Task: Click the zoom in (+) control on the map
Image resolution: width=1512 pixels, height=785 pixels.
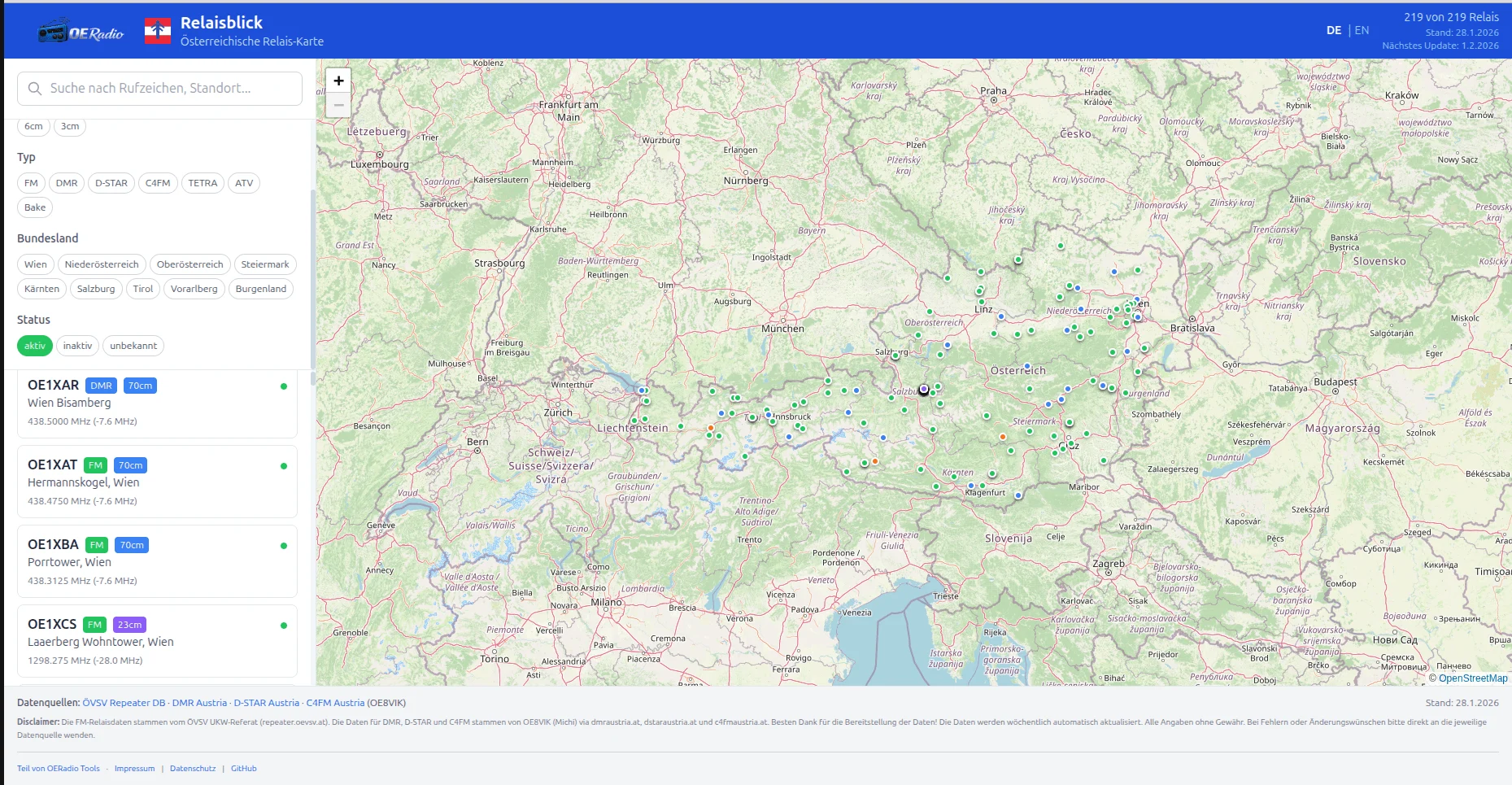Action: tap(338, 81)
